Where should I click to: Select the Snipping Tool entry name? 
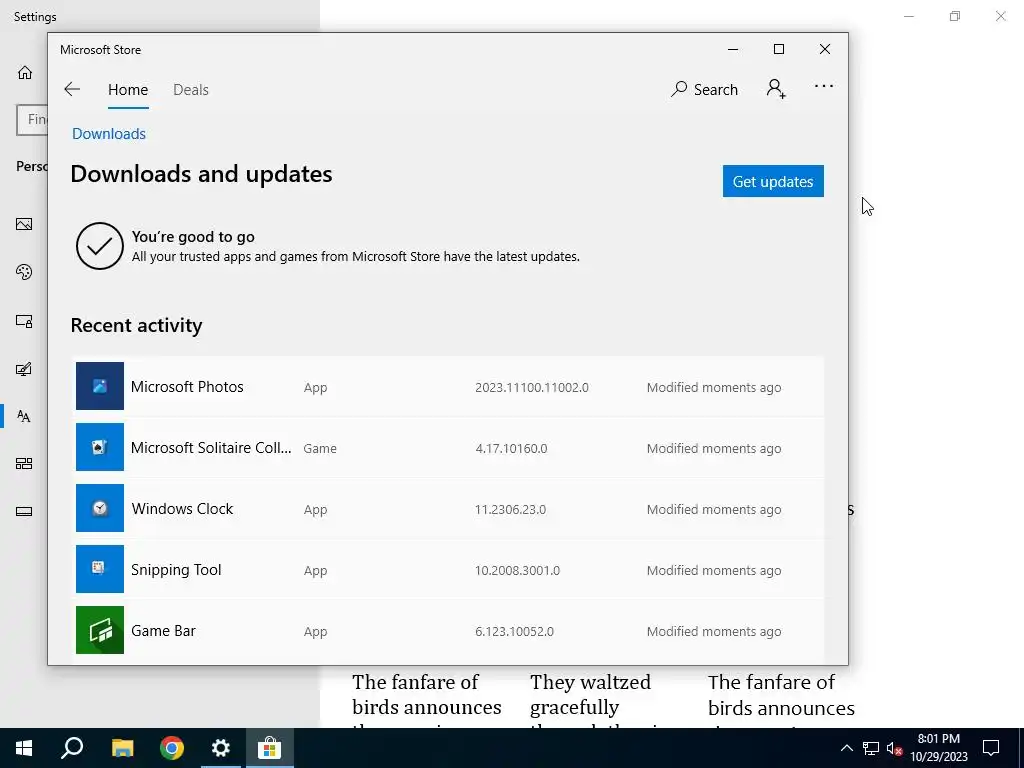pyautogui.click(x=176, y=570)
